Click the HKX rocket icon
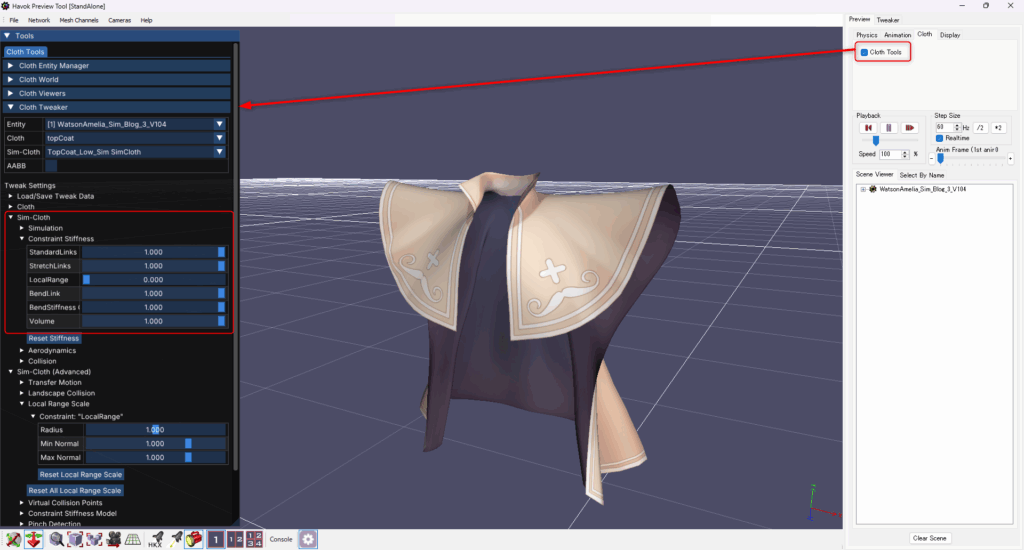The height and width of the screenshot is (550, 1024). (x=156, y=539)
